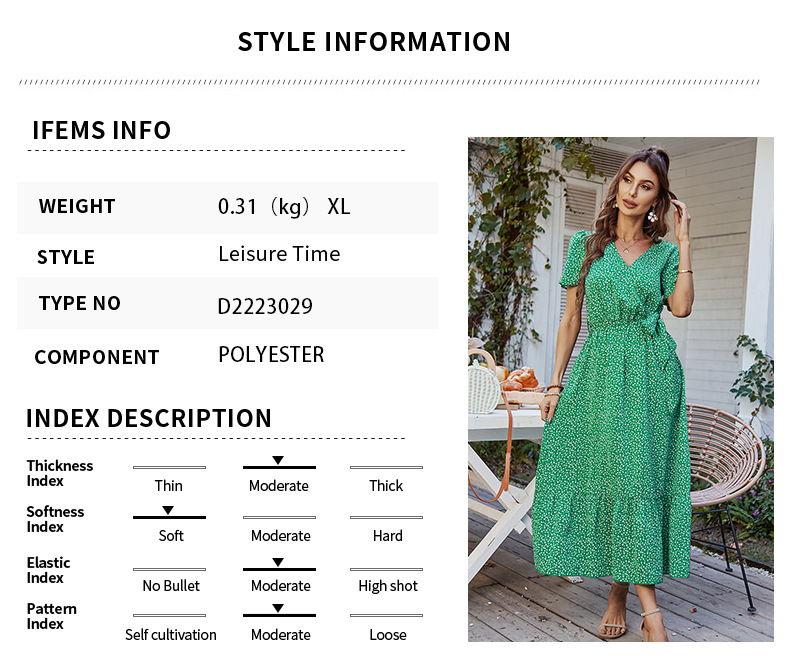The height and width of the screenshot is (664, 790).
Task: Click the IFEMS INFO section title
Action: pos(102,130)
